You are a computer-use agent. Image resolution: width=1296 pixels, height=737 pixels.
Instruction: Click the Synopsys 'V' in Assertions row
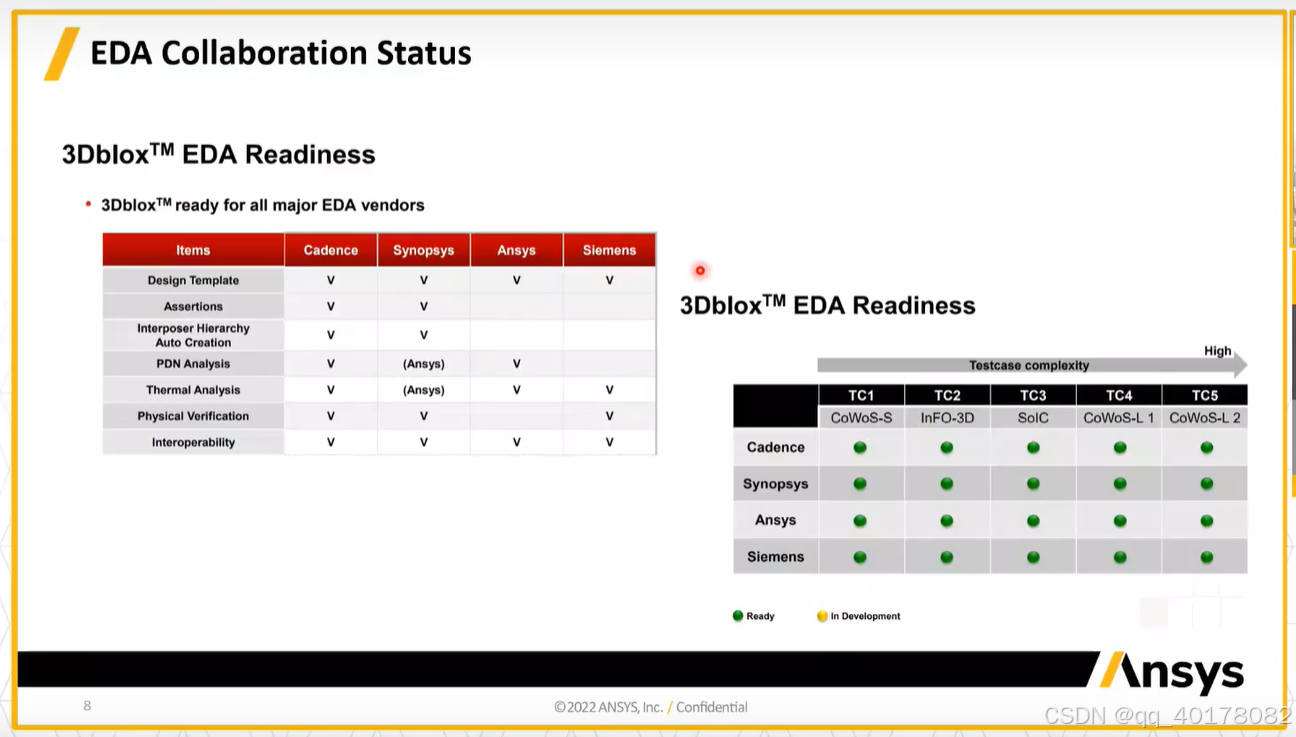tap(424, 306)
